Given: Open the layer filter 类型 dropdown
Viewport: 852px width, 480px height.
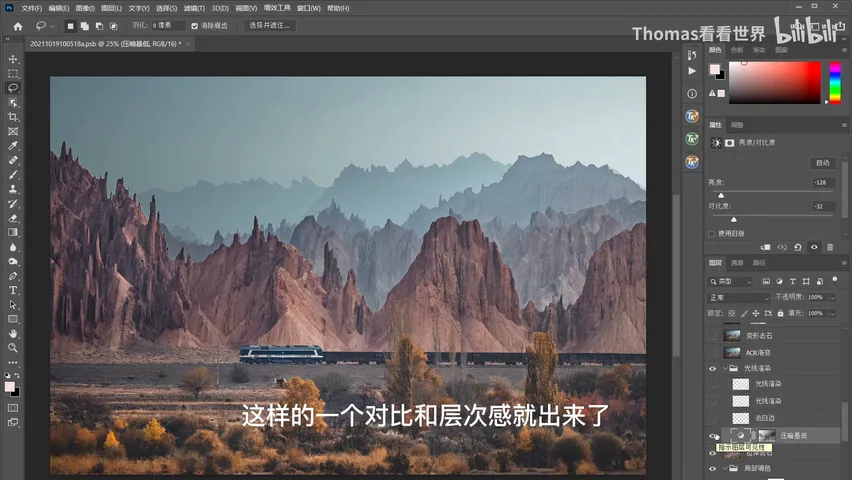Looking at the screenshot, I should point(730,281).
